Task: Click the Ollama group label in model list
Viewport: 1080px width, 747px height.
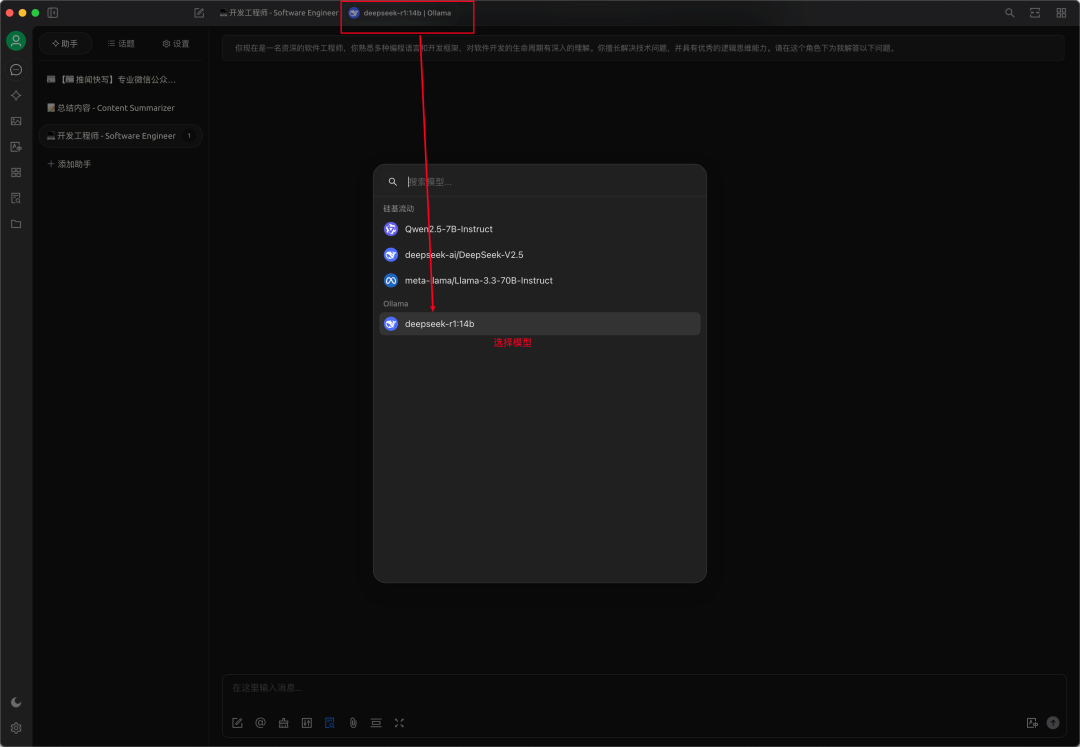Action: tap(395, 304)
